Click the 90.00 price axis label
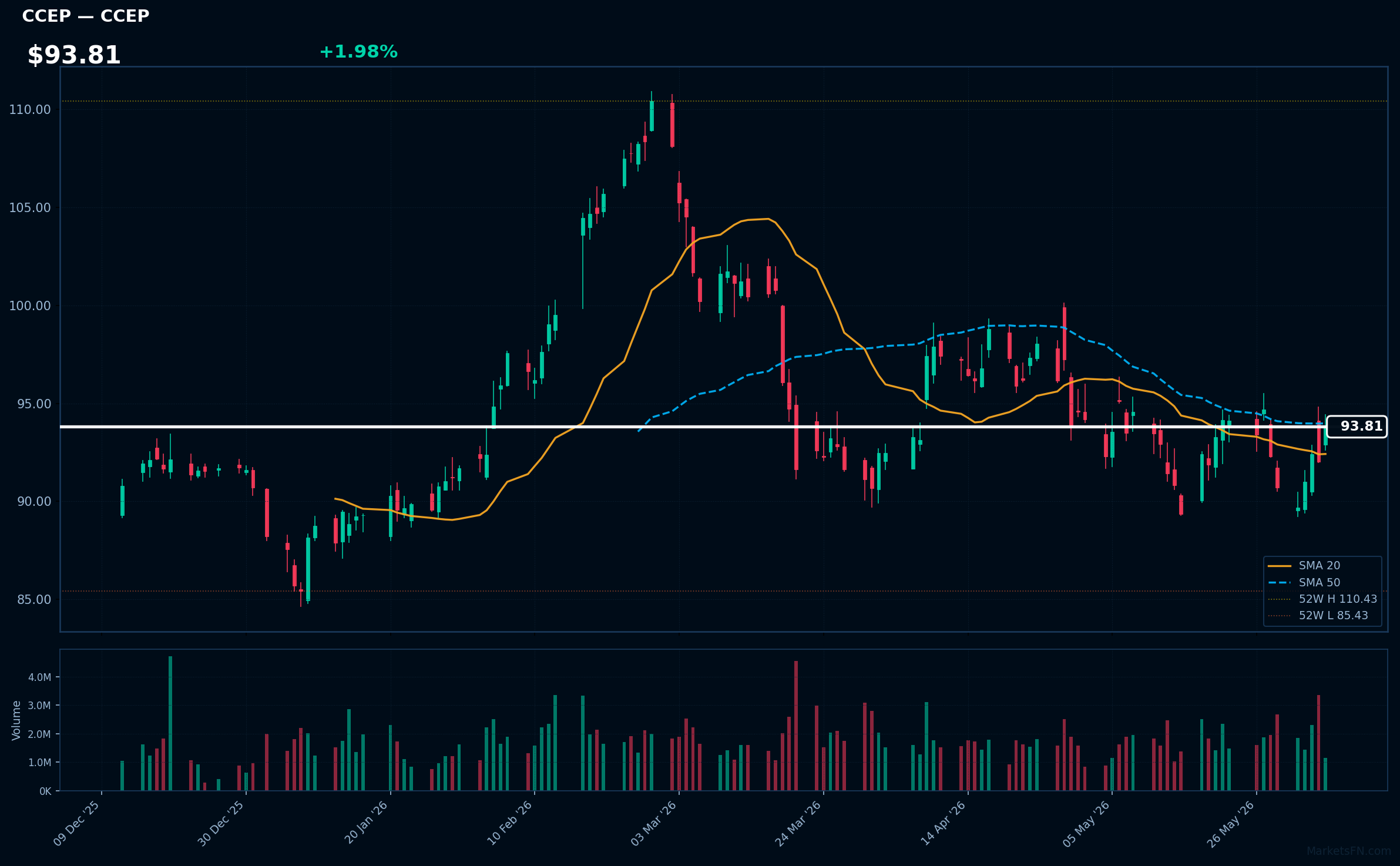The height and width of the screenshot is (866, 1400). (34, 502)
